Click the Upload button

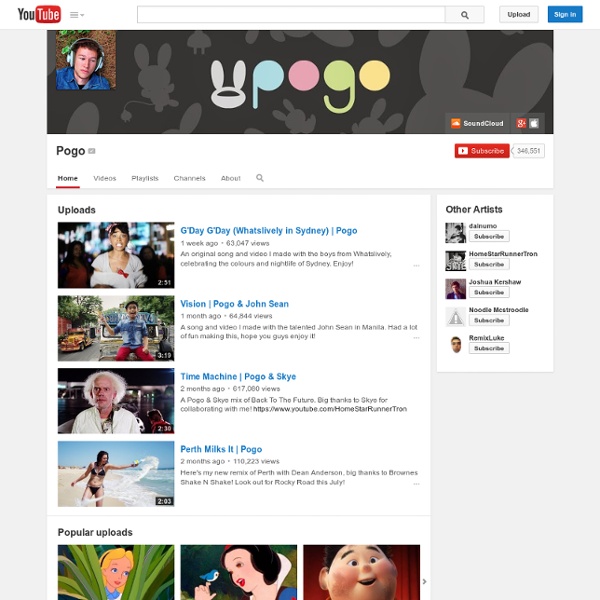[518, 15]
